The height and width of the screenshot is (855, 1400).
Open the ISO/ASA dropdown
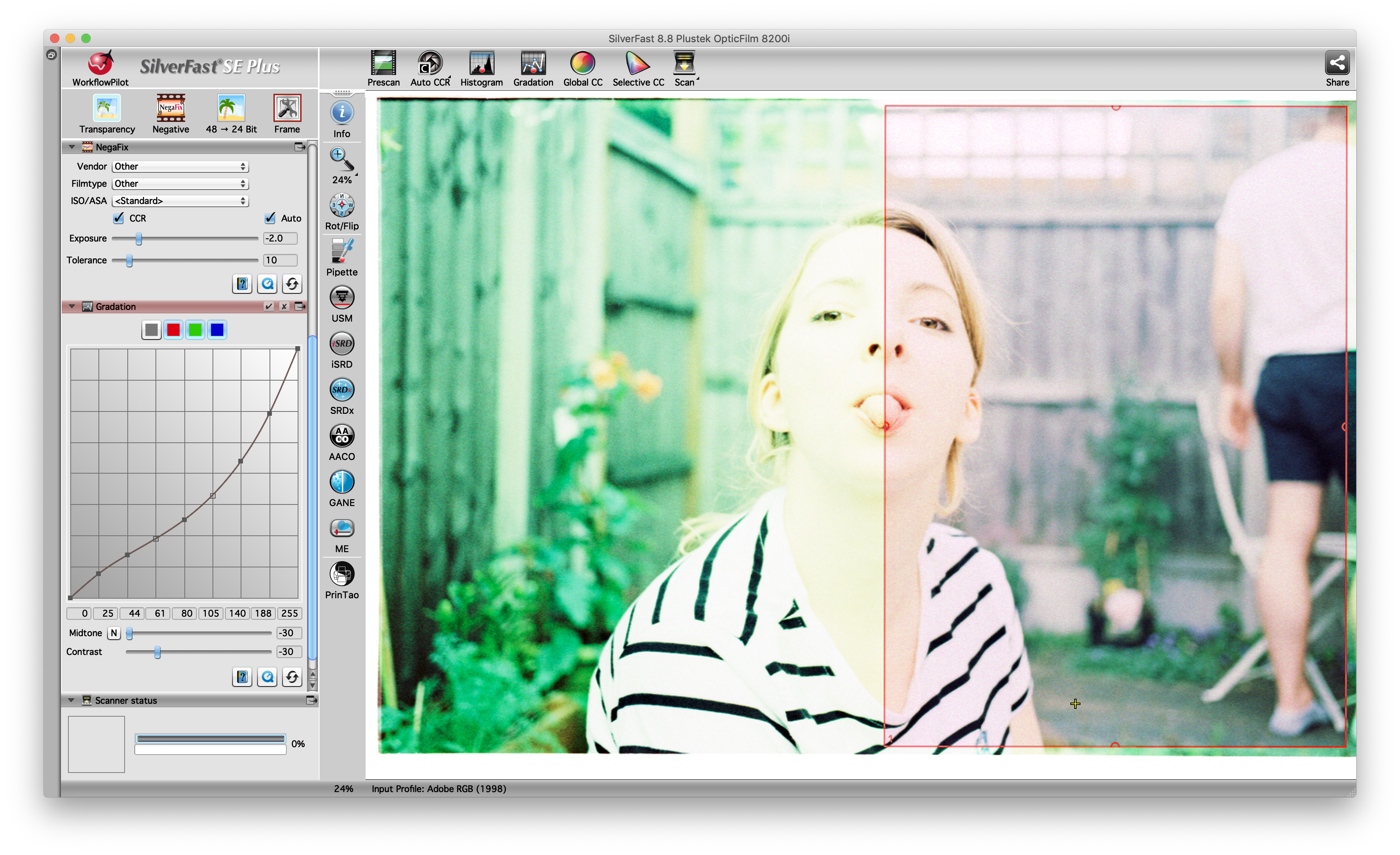point(180,201)
